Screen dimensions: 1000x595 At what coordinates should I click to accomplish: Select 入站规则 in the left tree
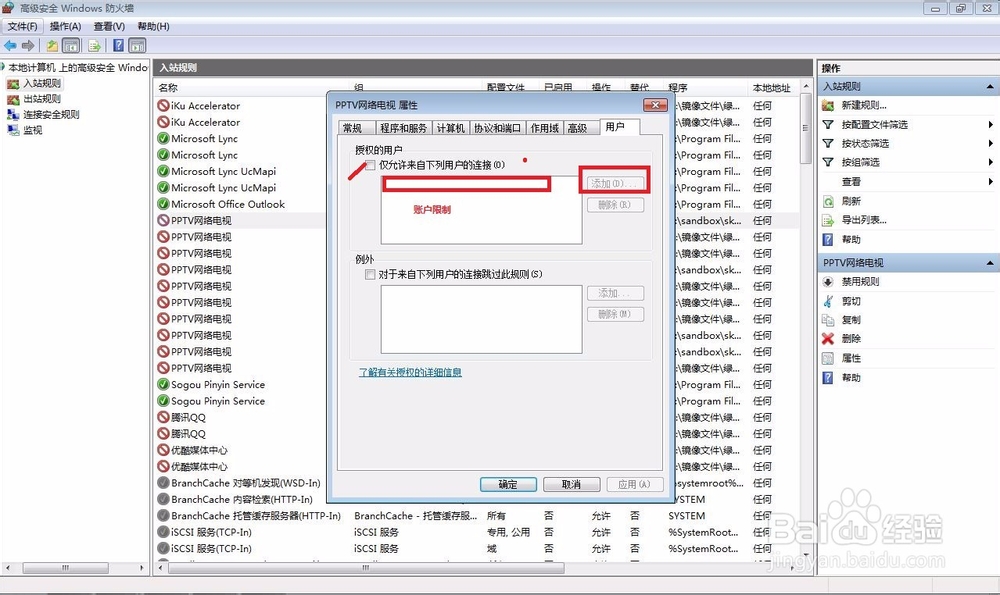coord(42,83)
